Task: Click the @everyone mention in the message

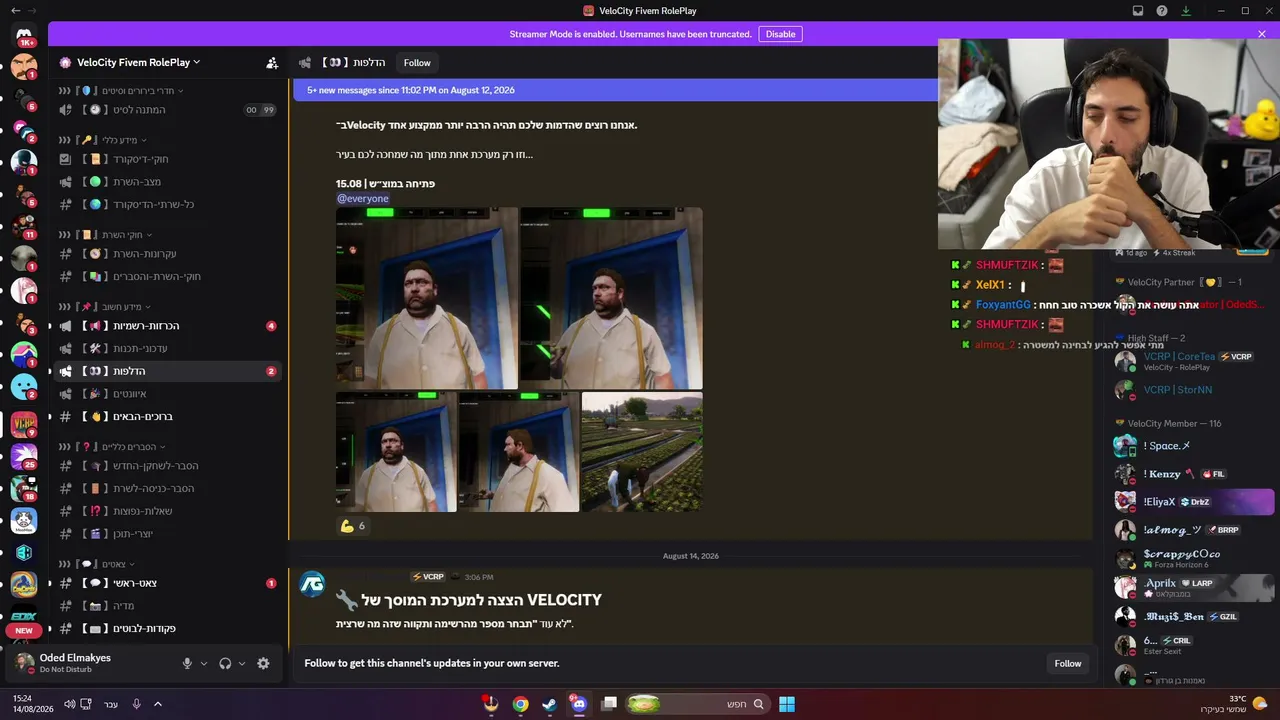Action: click(363, 198)
